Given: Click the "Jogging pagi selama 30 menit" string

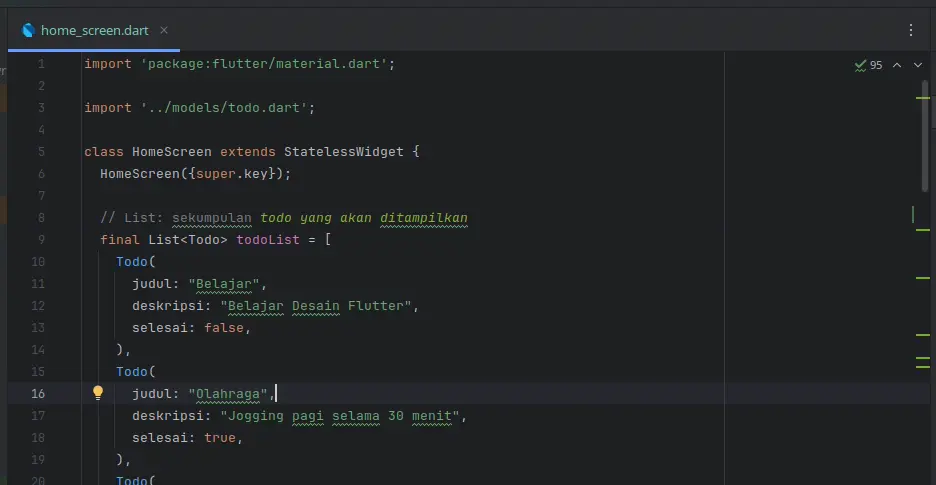Looking at the screenshot, I should [x=340, y=416].
